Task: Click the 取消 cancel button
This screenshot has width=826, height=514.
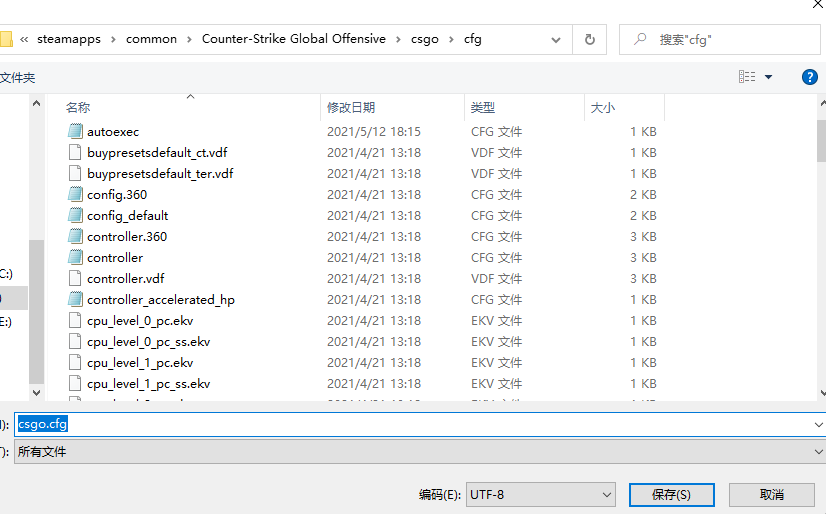Action: 772,495
